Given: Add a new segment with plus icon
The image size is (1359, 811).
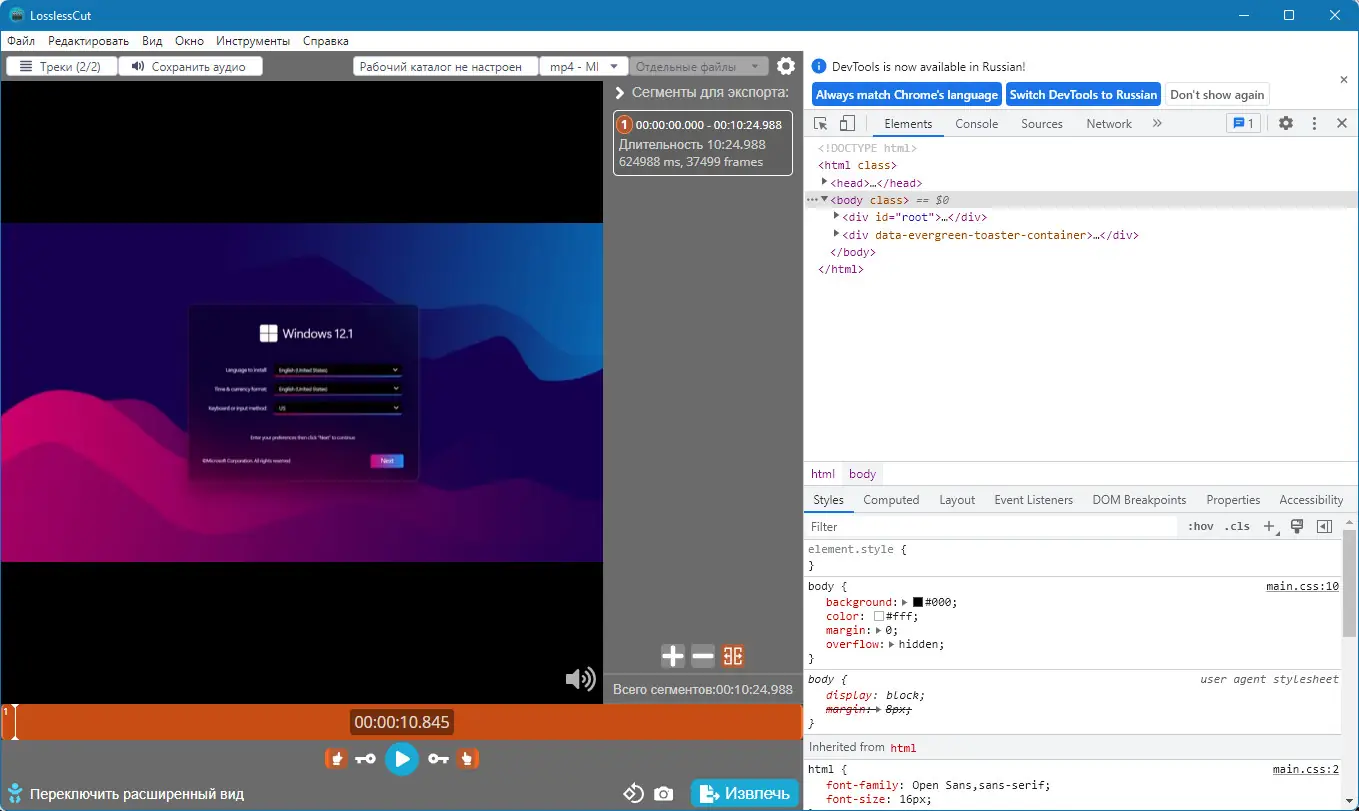Looking at the screenshot, I should click(x=673, y=656).
